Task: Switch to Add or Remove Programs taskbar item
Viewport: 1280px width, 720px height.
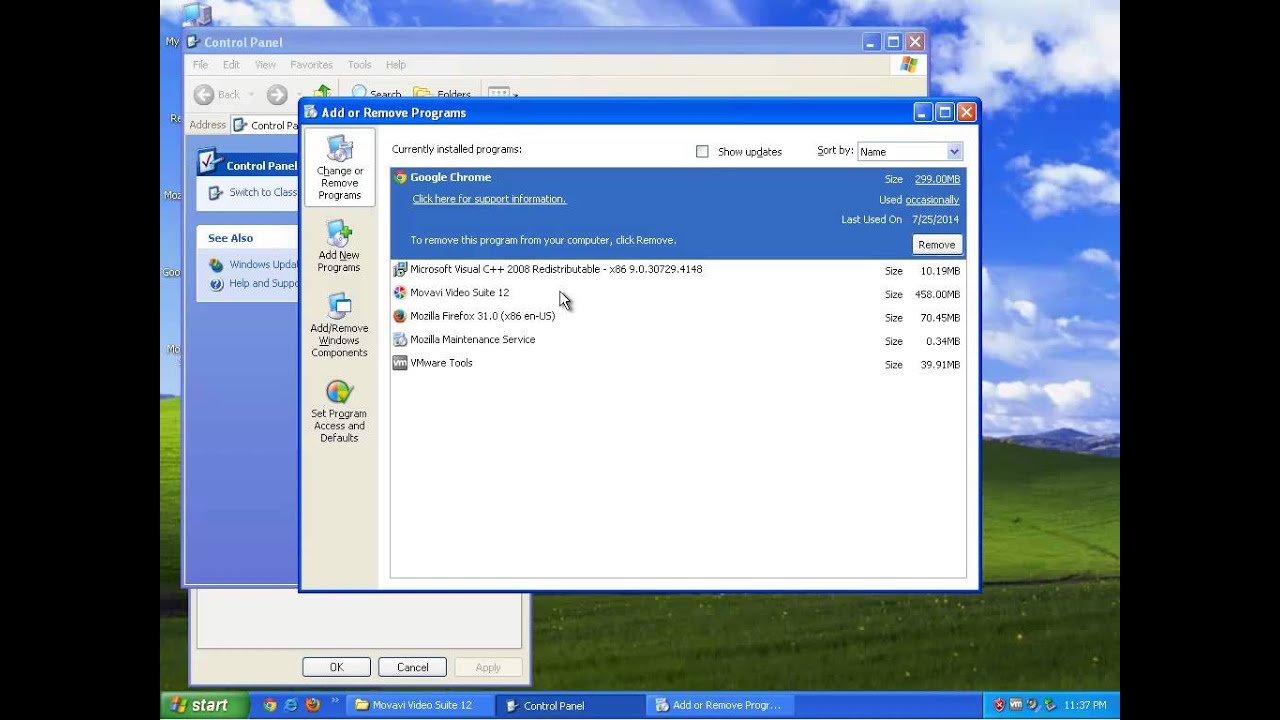Action: [721, 705]
